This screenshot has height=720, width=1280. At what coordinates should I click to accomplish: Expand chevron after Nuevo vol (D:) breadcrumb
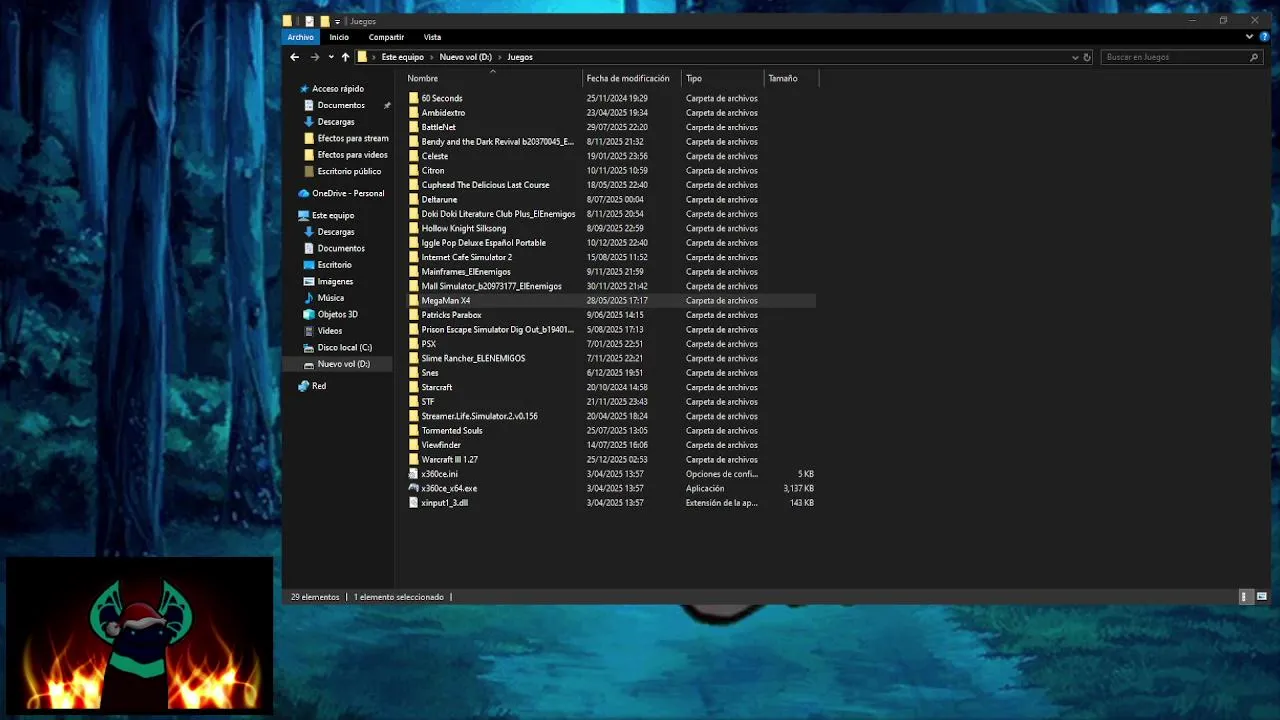(x=500, y=57)
